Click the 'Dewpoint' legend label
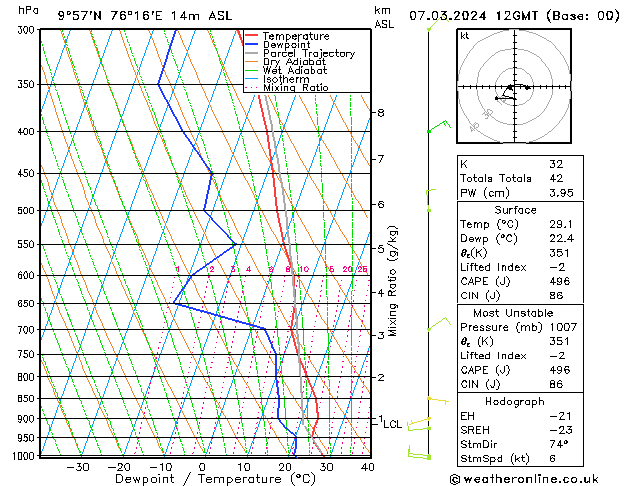Screen dimensions: 629x486 (287, 45)
